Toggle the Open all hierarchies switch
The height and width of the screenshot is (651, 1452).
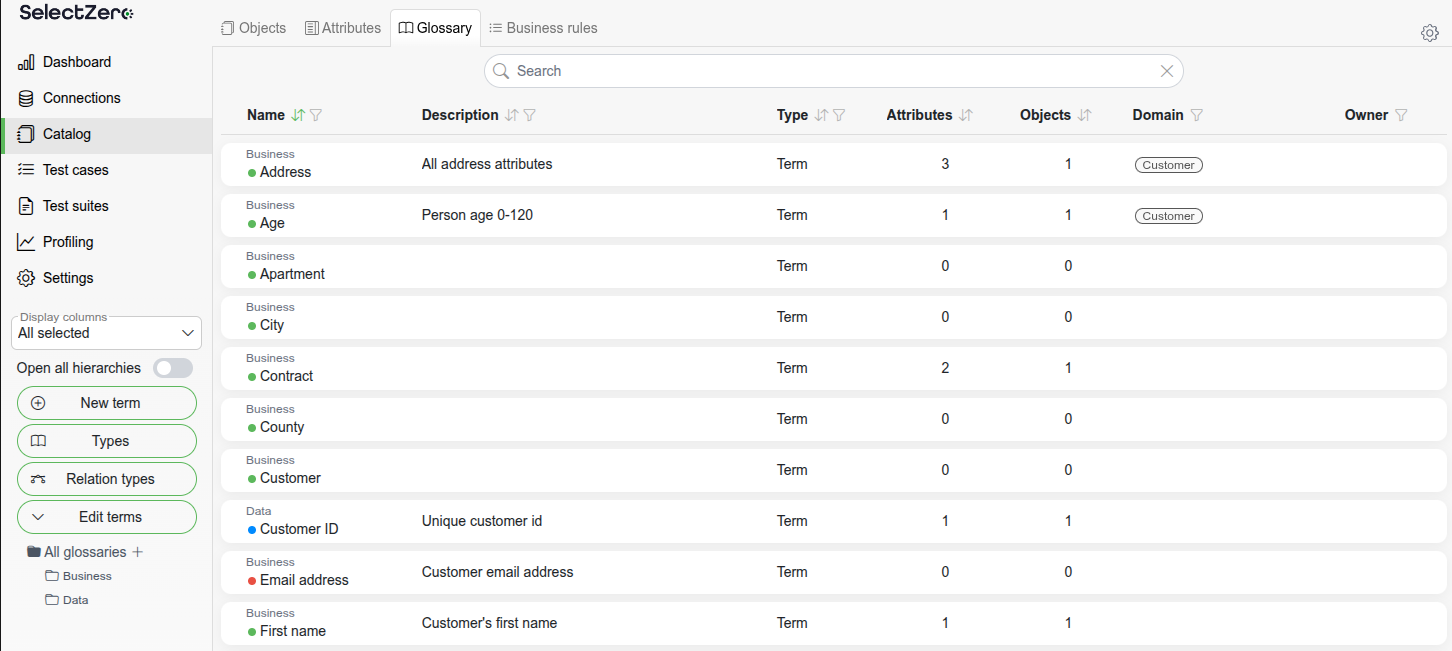click(x=172, y=368)
